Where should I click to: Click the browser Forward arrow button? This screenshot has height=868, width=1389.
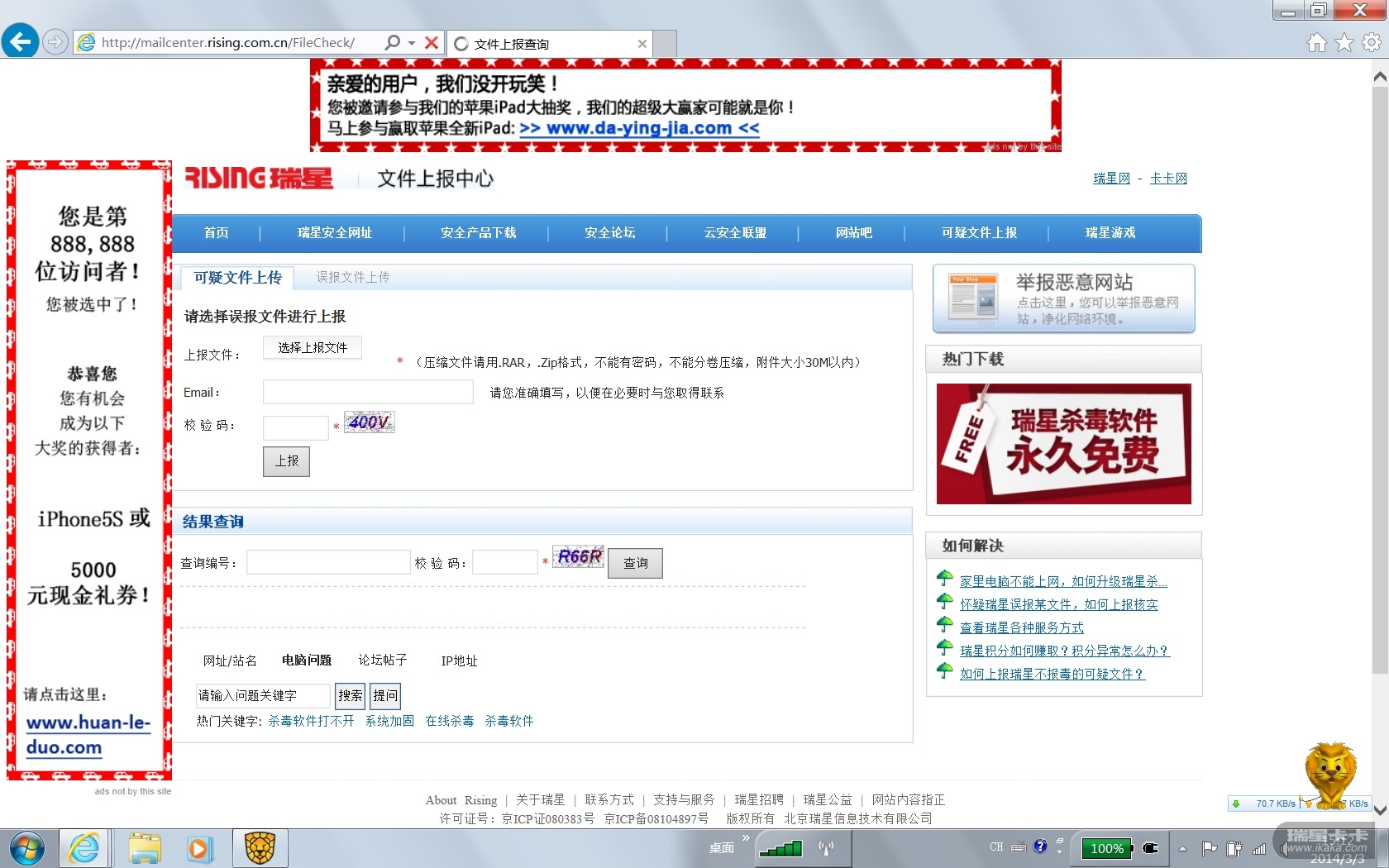(55, 41)
